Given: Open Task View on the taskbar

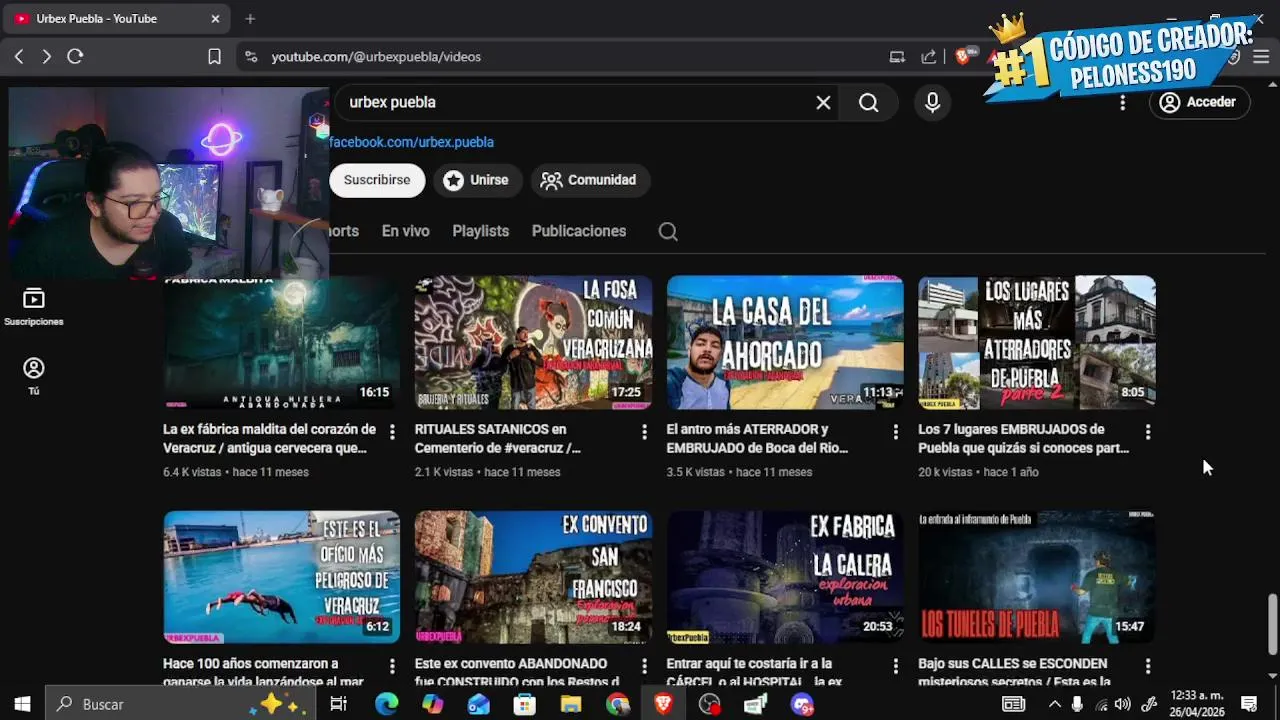Looking at the screenshot, I should 338,704.
